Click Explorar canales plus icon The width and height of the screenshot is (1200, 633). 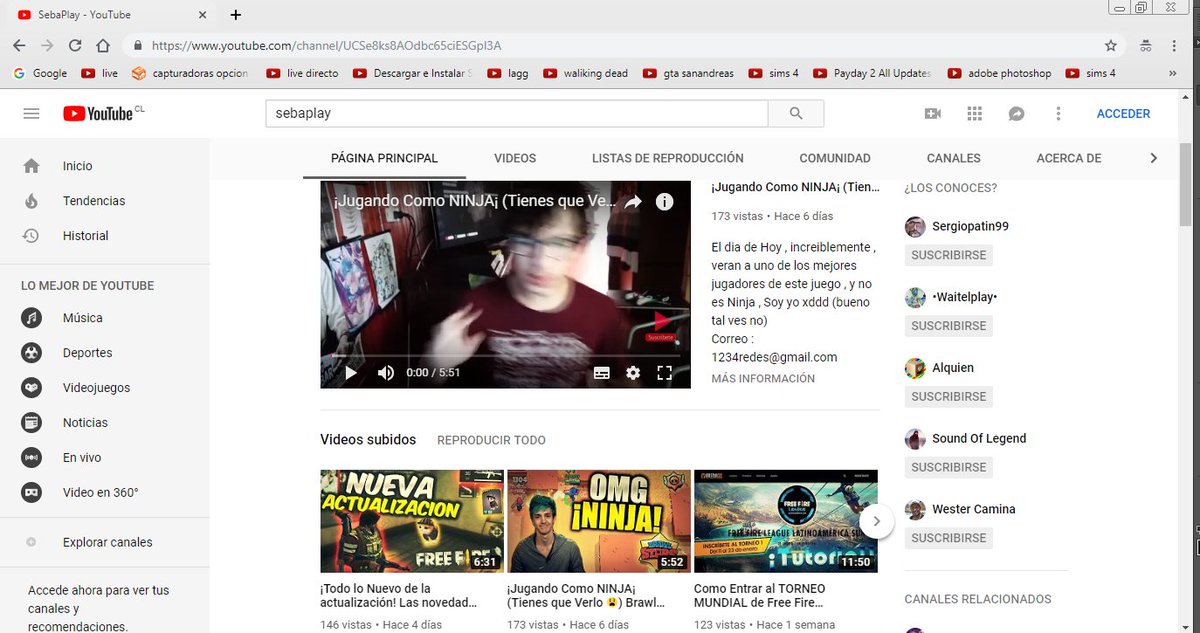32,542
